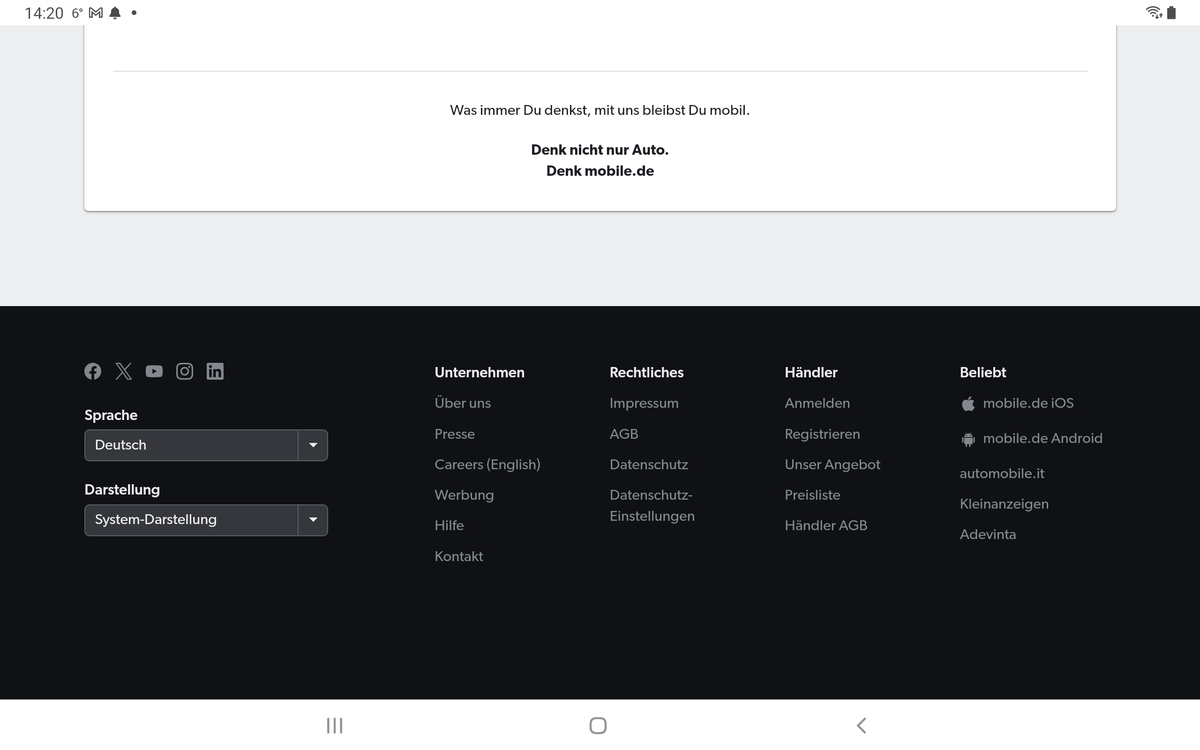The image size is (1200, 750).
Task: Open the automobile.it link
Action: click(1002, 473)
